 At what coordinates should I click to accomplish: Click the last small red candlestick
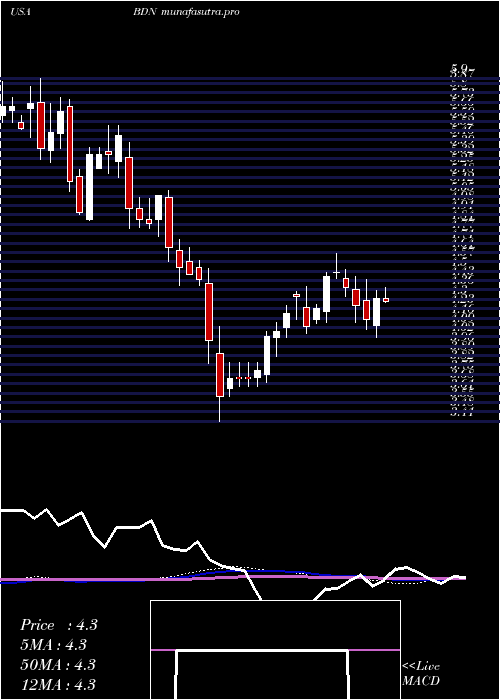point(386,300)
